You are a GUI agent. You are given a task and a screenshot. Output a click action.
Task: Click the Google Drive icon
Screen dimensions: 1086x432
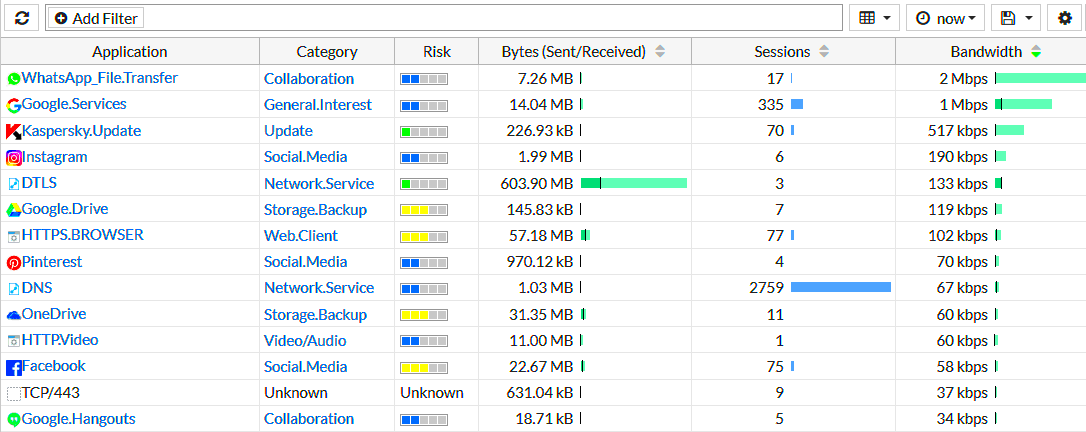point(14,210)
